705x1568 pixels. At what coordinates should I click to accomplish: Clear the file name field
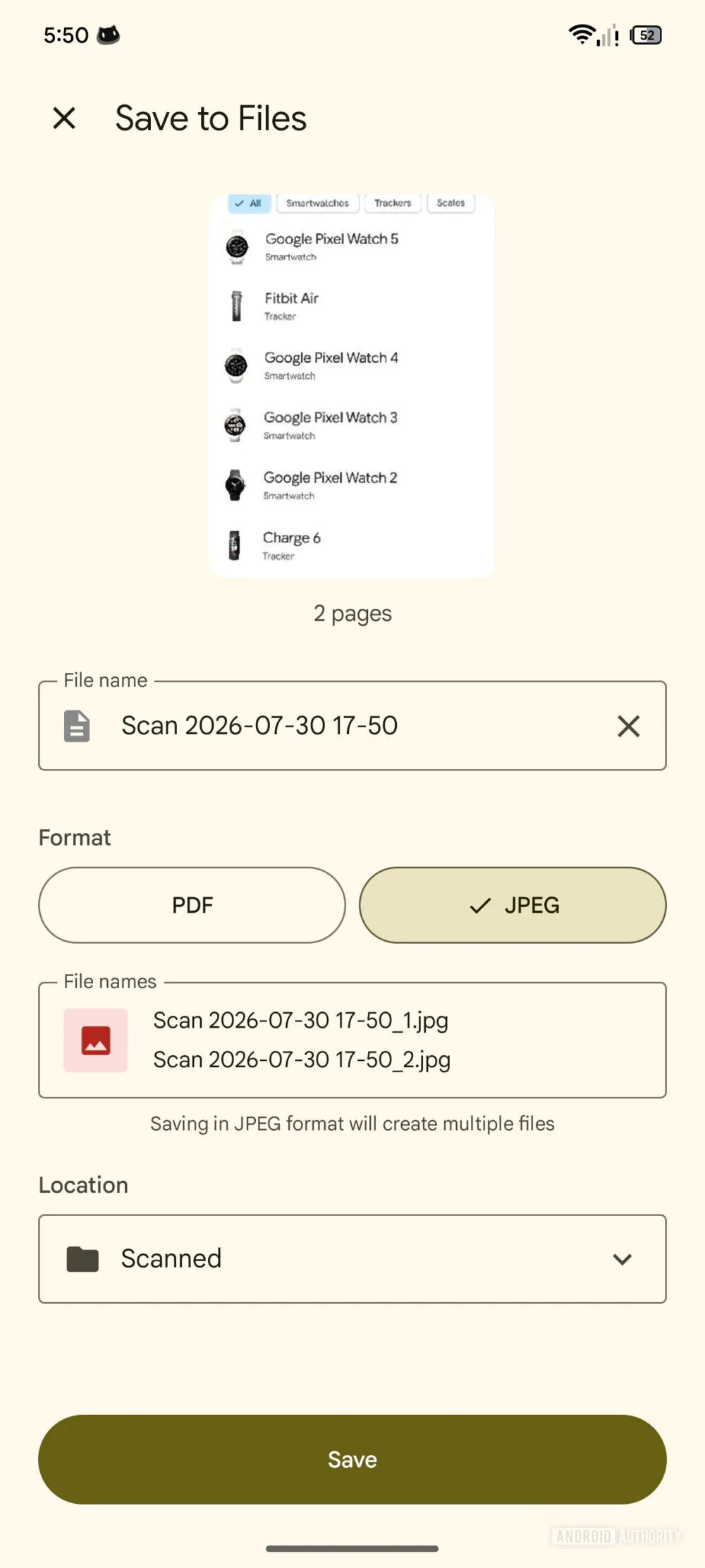[x=628, y=726]
